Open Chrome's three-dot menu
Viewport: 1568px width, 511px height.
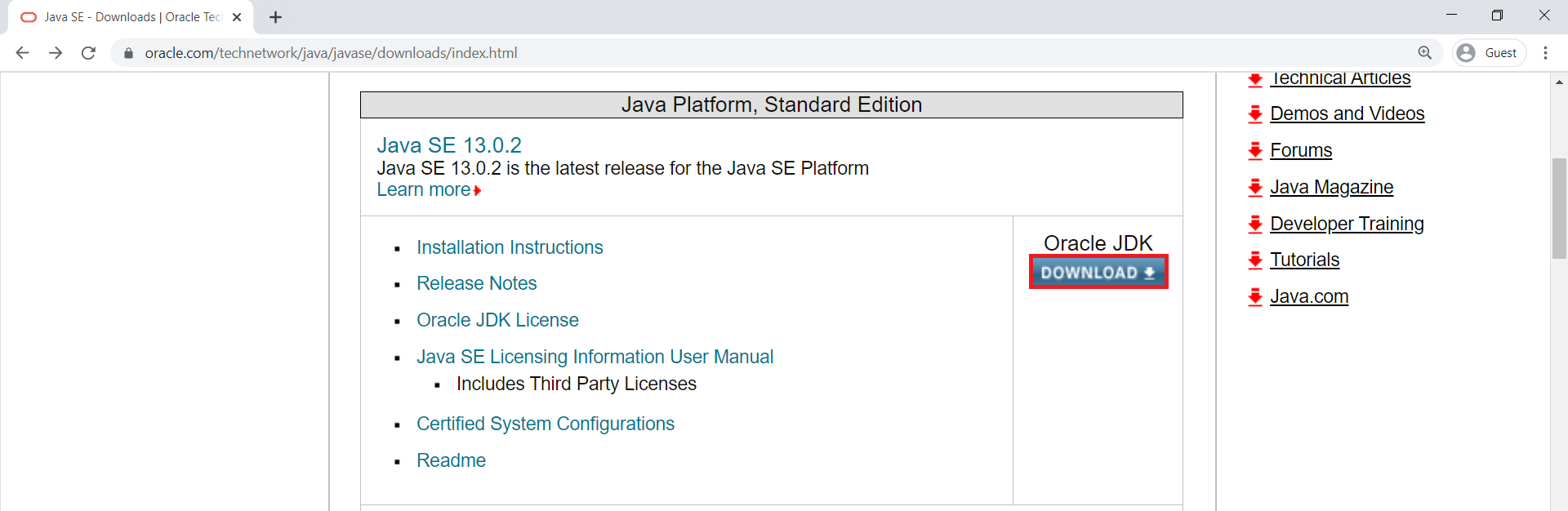coord(1545,53)
